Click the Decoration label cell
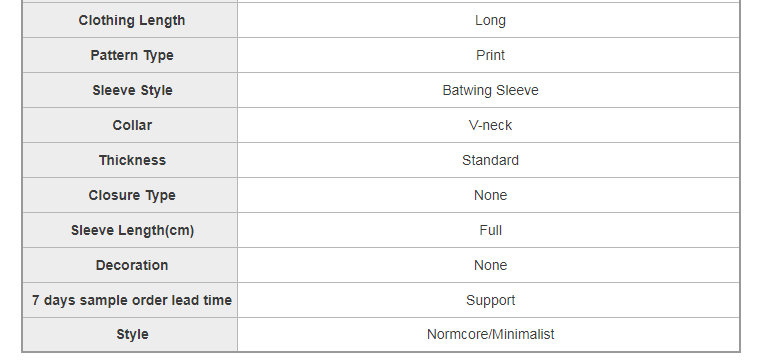The image size is (761, 363). [x=130, y=265]
